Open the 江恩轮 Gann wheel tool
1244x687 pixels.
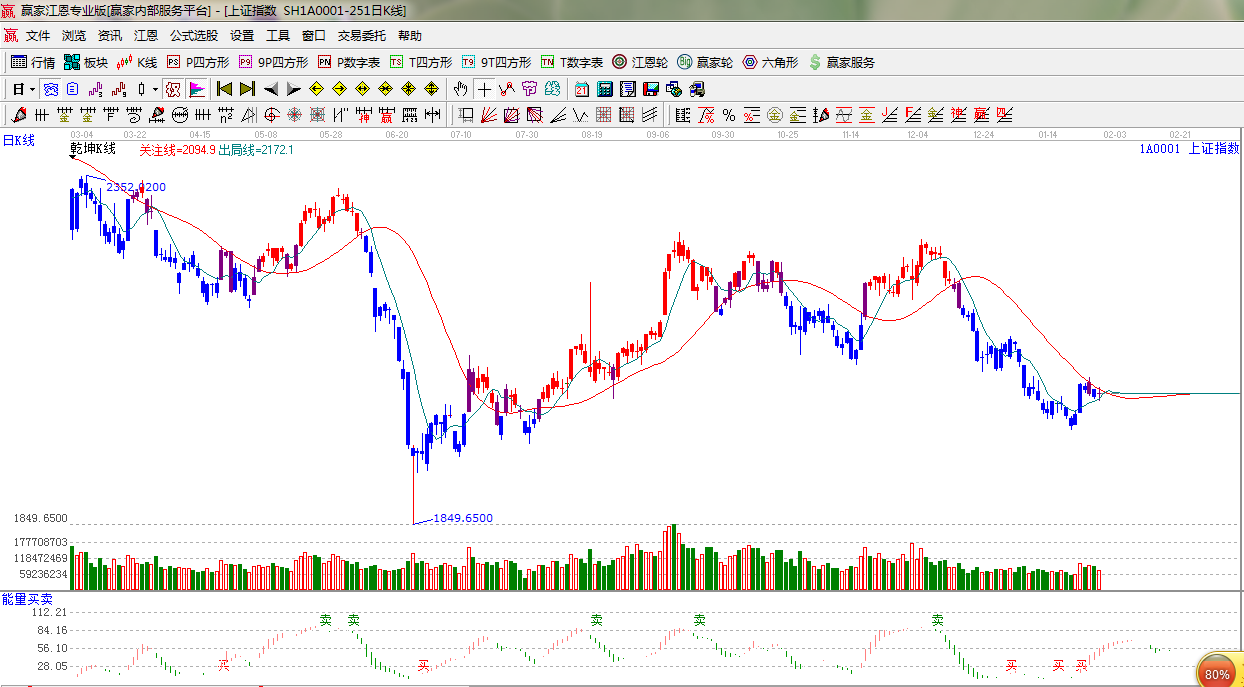640,62
